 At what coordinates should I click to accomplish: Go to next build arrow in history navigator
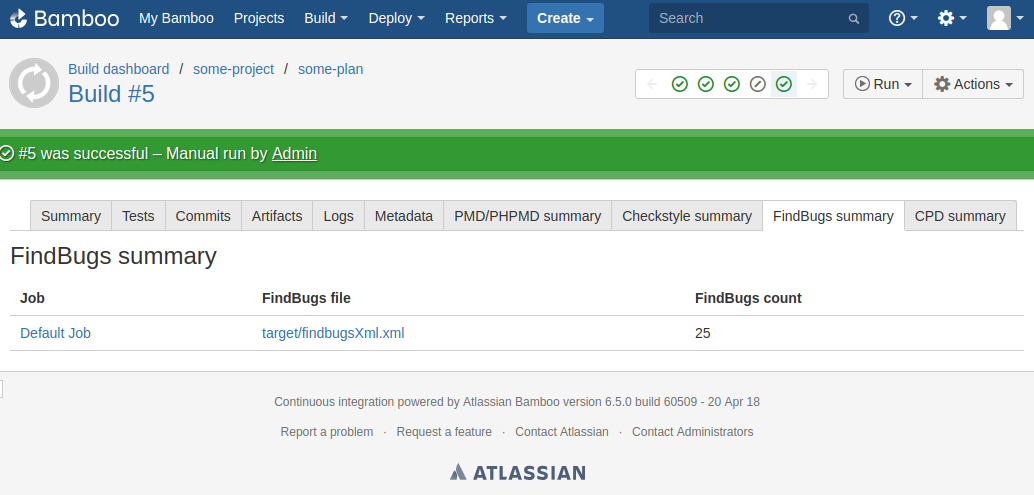tap(812, 84)
